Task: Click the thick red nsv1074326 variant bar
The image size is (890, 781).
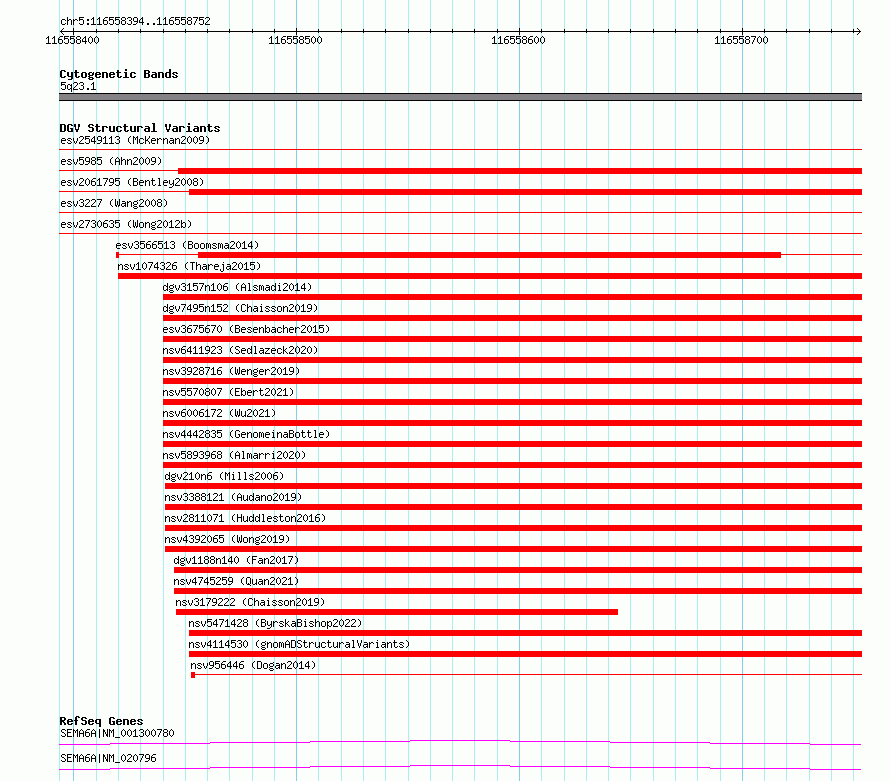Action: coord(490,276)
